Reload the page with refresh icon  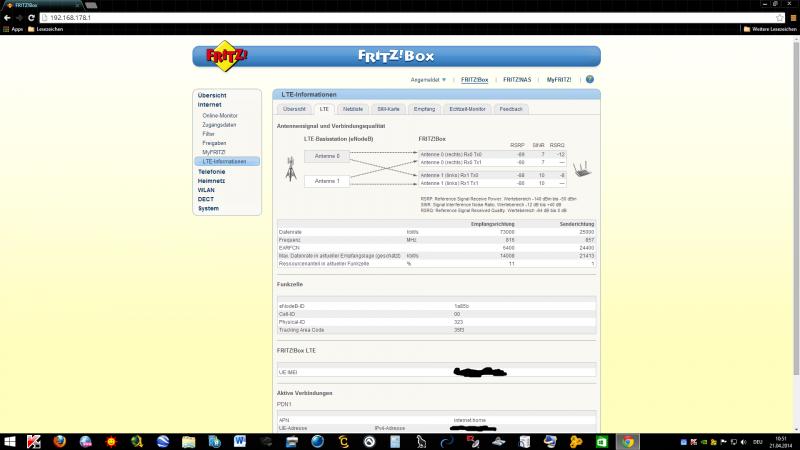[31, 17]
